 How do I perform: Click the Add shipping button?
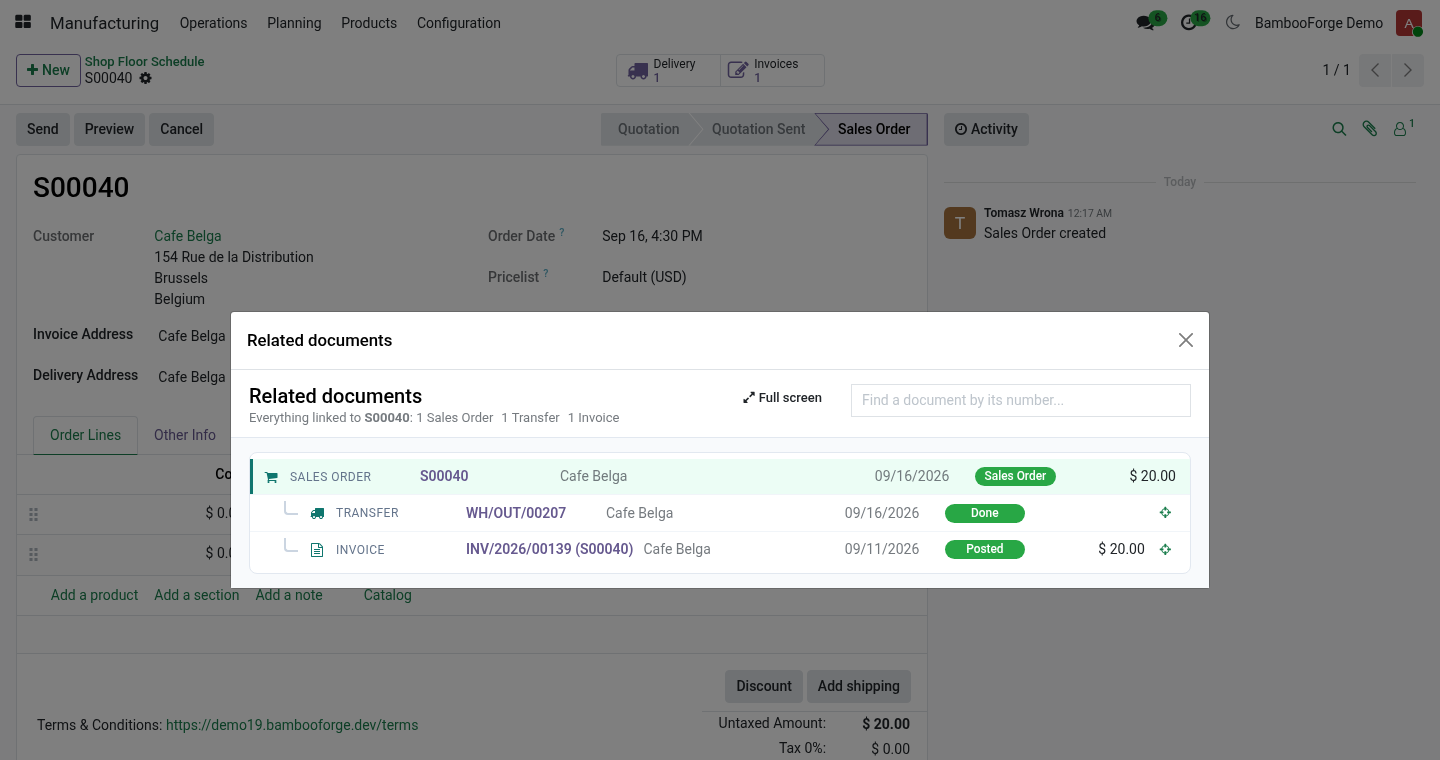(x=859, y=686)
